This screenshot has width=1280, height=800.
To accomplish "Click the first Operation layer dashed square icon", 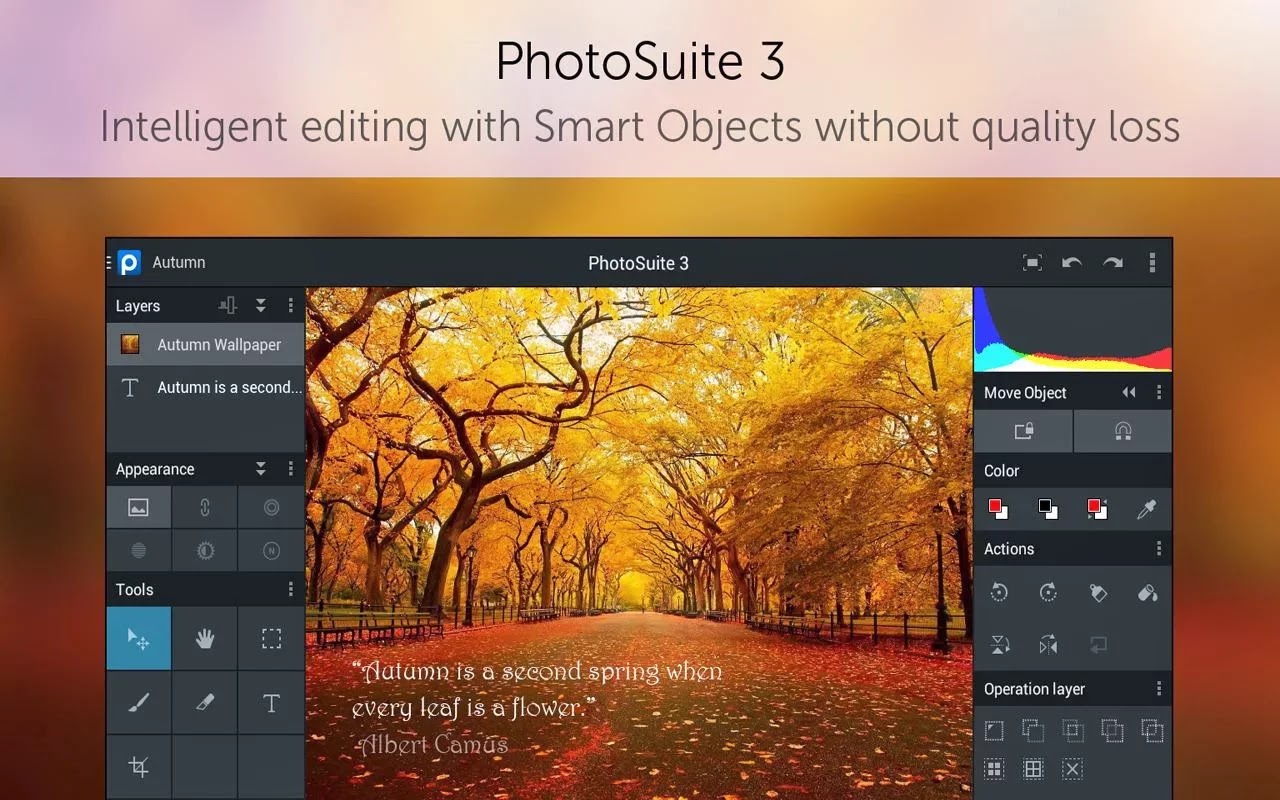I will click(994, 731).
